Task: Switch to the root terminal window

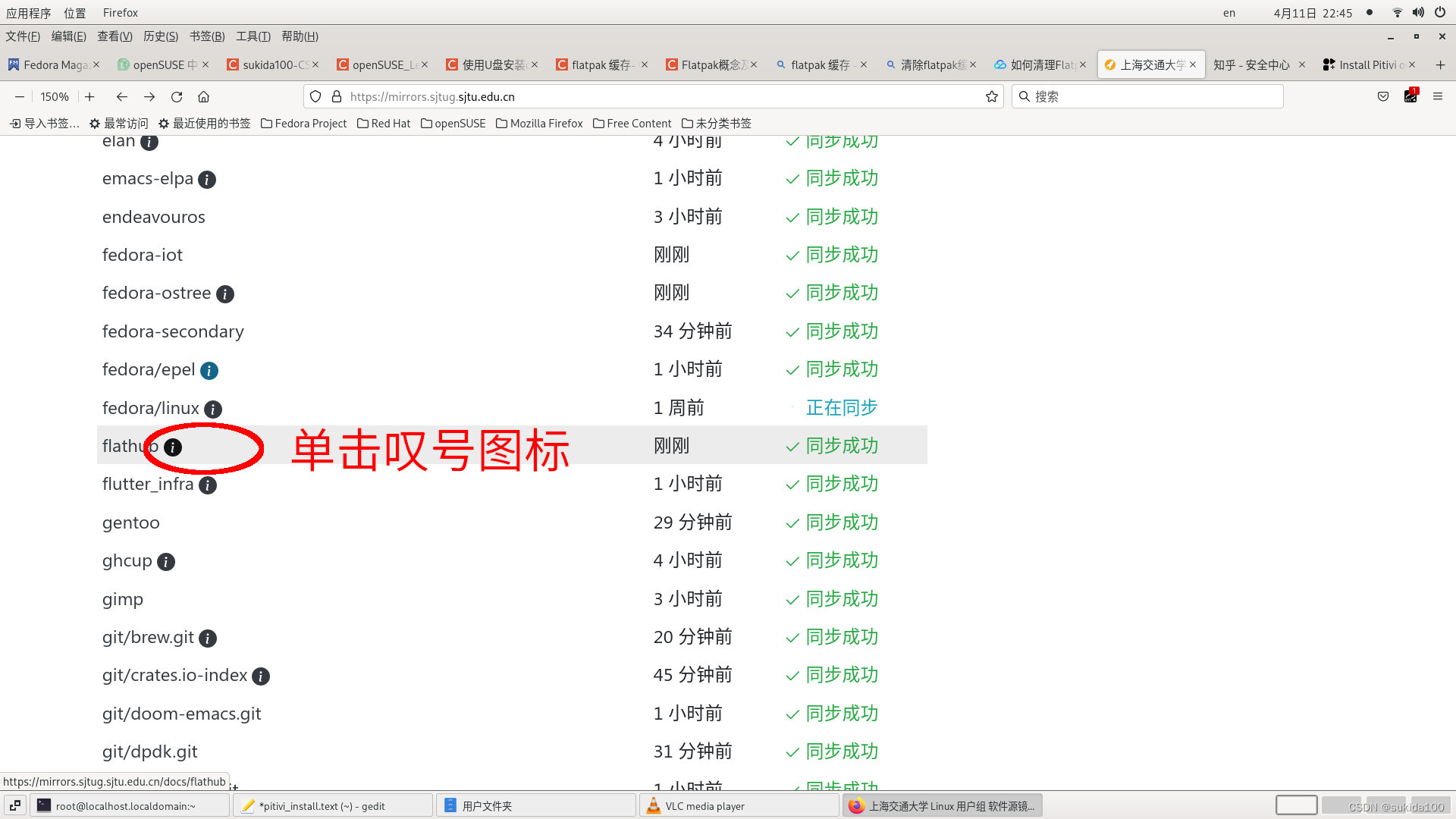Action: point(130,805)
